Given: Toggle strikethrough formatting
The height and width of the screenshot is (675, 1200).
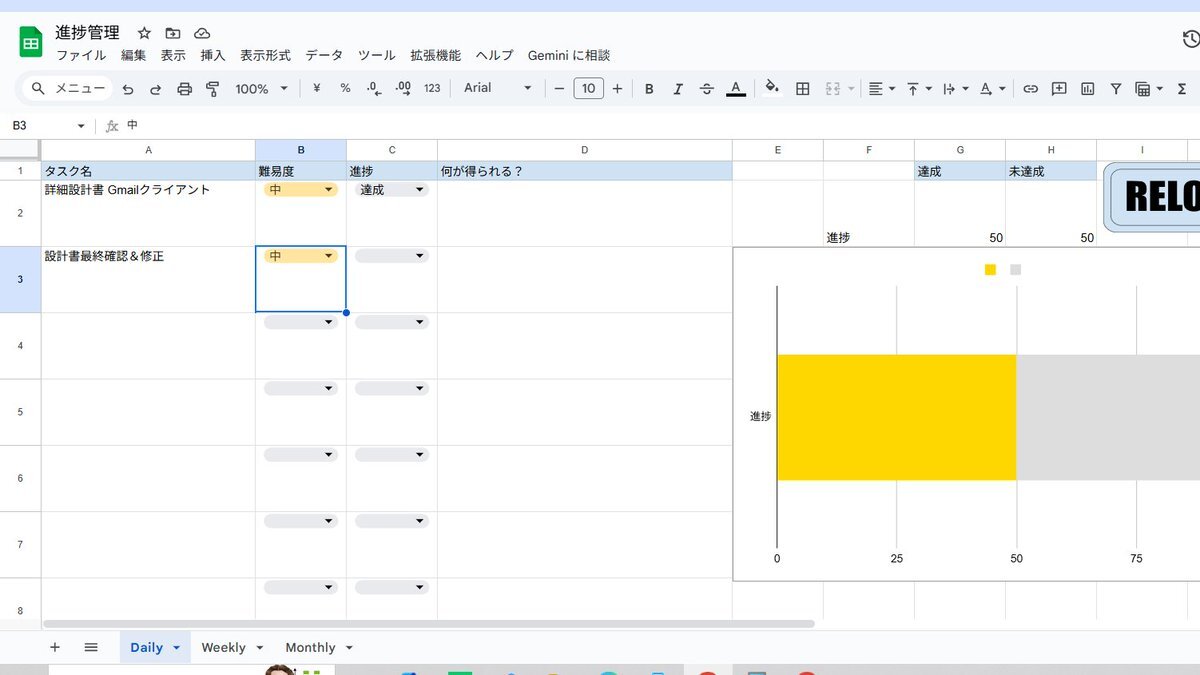Looking at the screenshot, I should [x=707, y=89].
